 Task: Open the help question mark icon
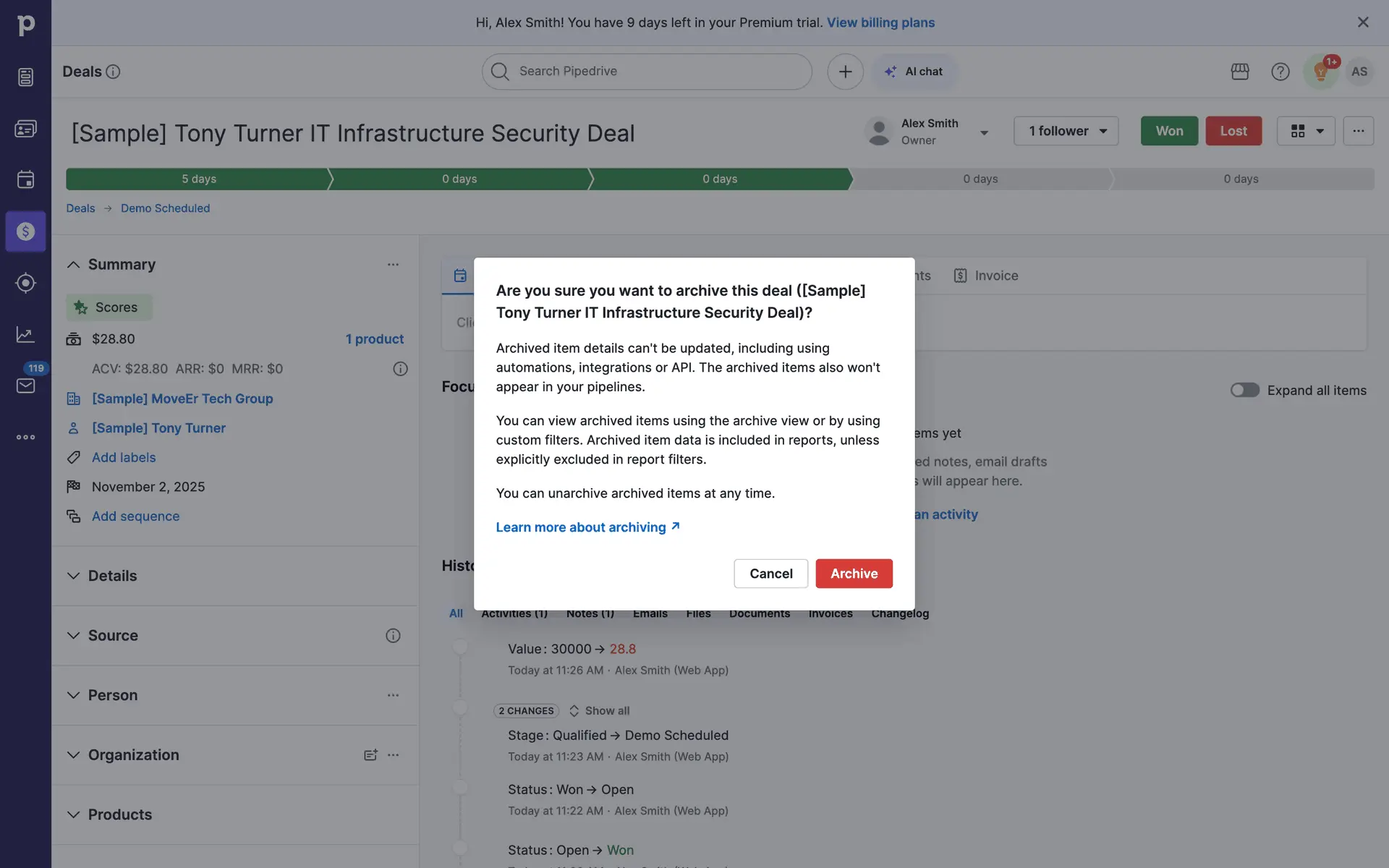[x=1280, y=72]
